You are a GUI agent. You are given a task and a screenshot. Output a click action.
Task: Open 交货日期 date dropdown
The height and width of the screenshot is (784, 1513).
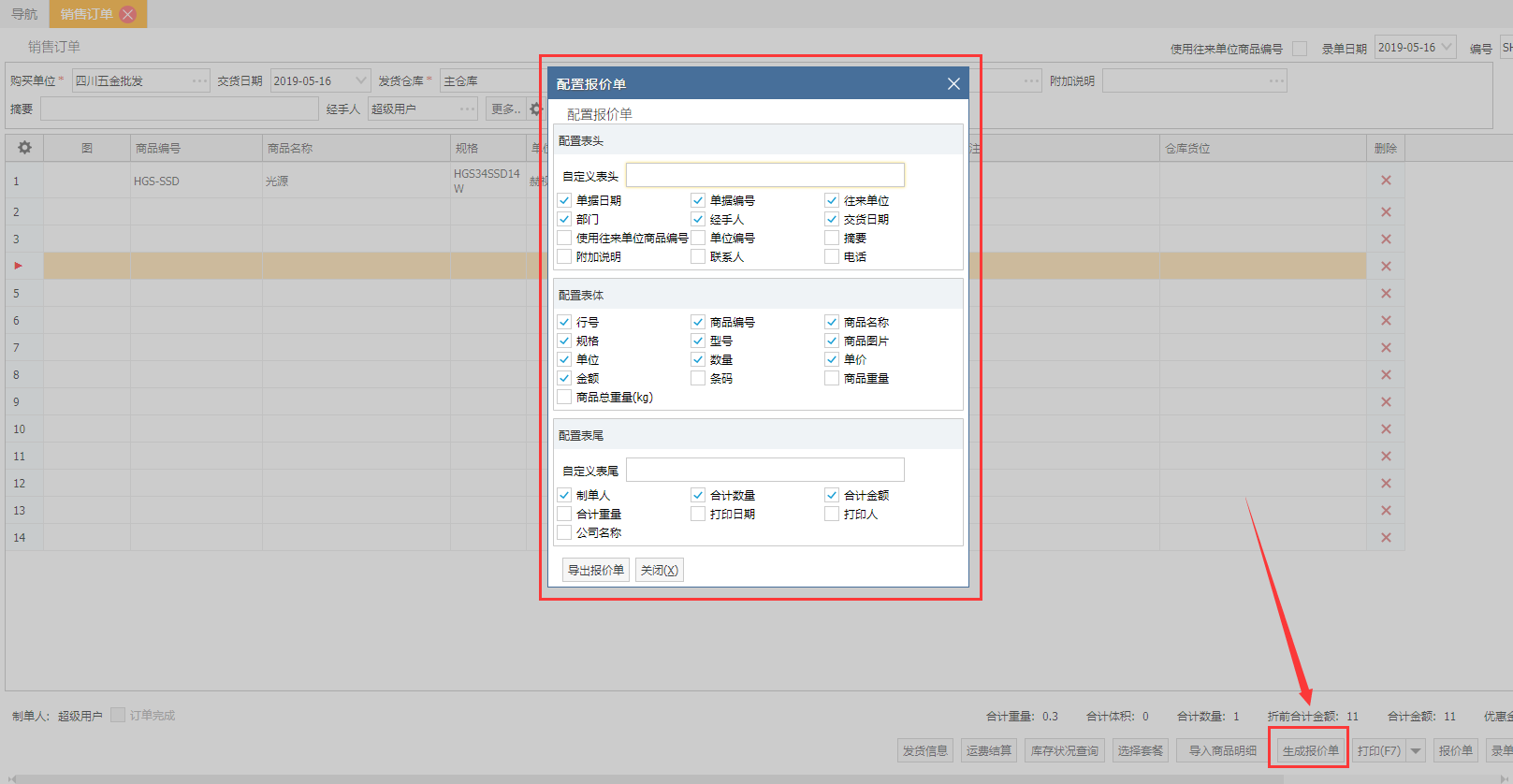click(x=360, y=81)
